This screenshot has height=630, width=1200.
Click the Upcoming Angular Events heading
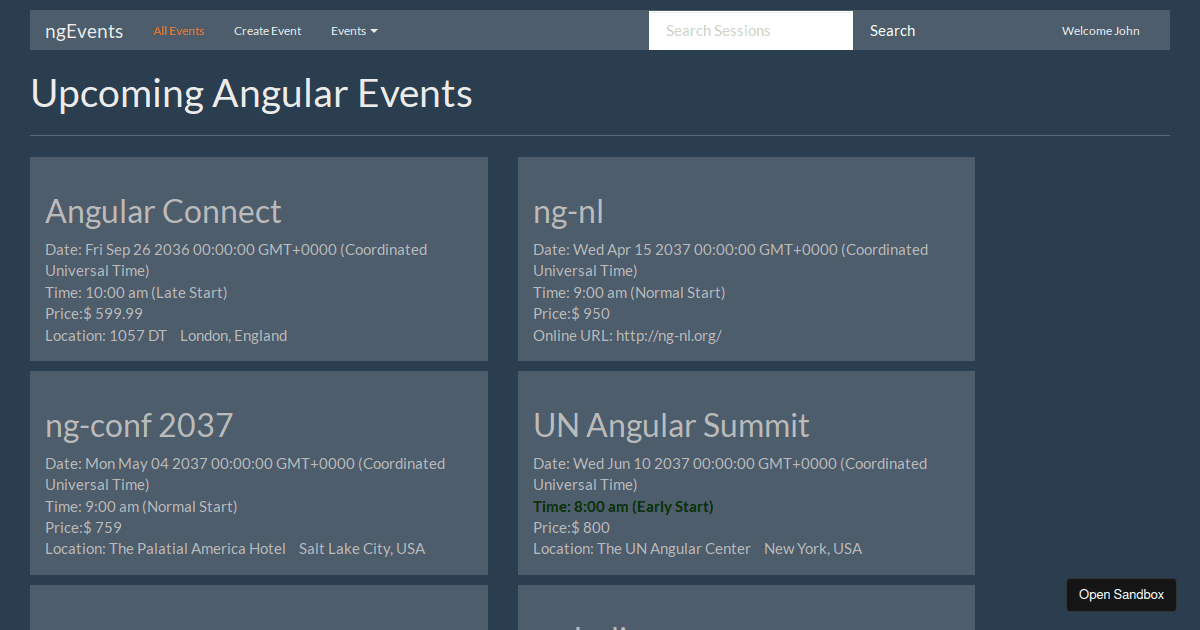[x=251, y=93]
